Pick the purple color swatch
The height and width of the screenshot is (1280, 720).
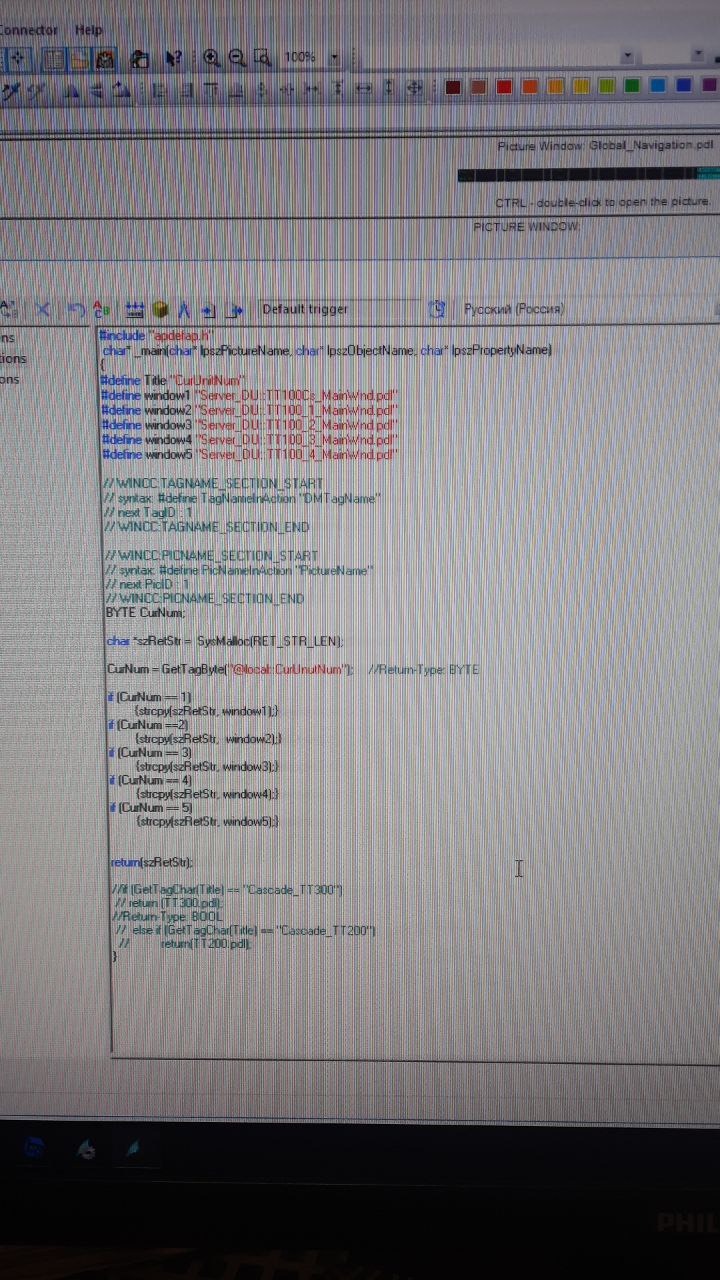708,87
